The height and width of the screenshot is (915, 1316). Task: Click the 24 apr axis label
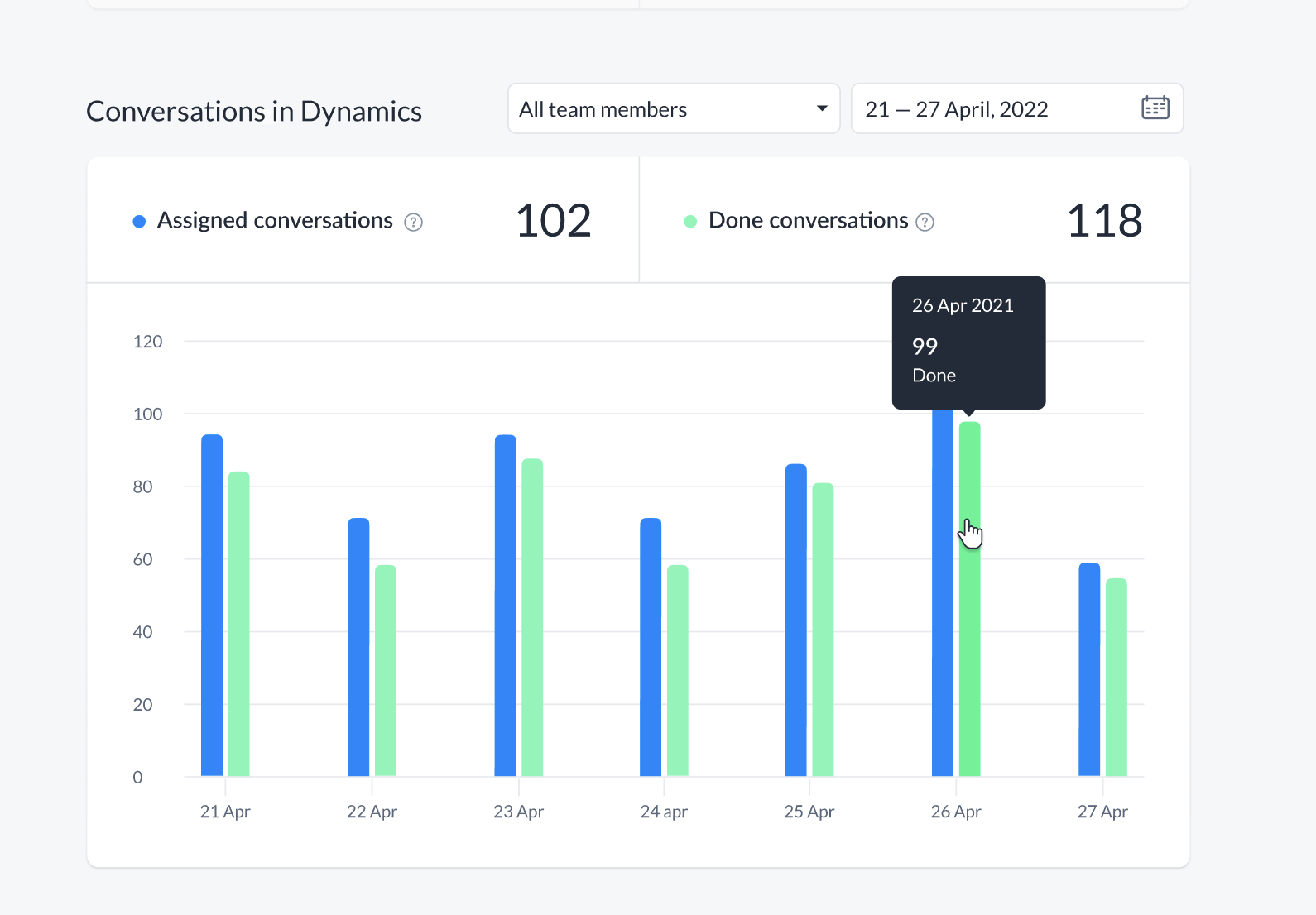664,812
